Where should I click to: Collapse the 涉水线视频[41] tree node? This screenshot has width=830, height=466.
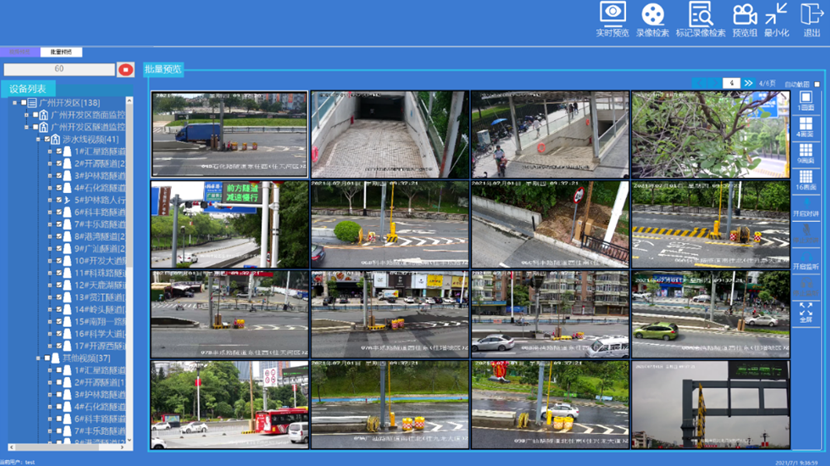tap(38, 140)
